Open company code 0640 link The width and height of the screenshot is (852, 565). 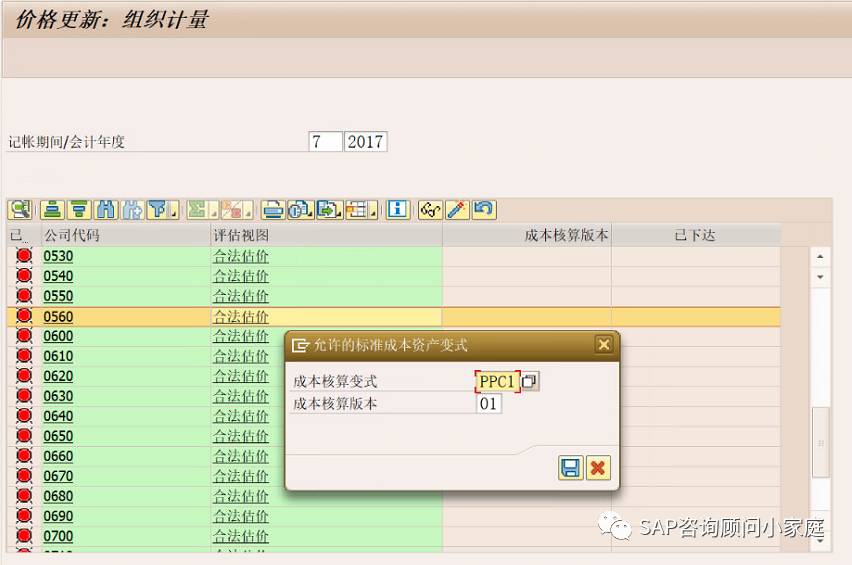click(x=58, y=417)
